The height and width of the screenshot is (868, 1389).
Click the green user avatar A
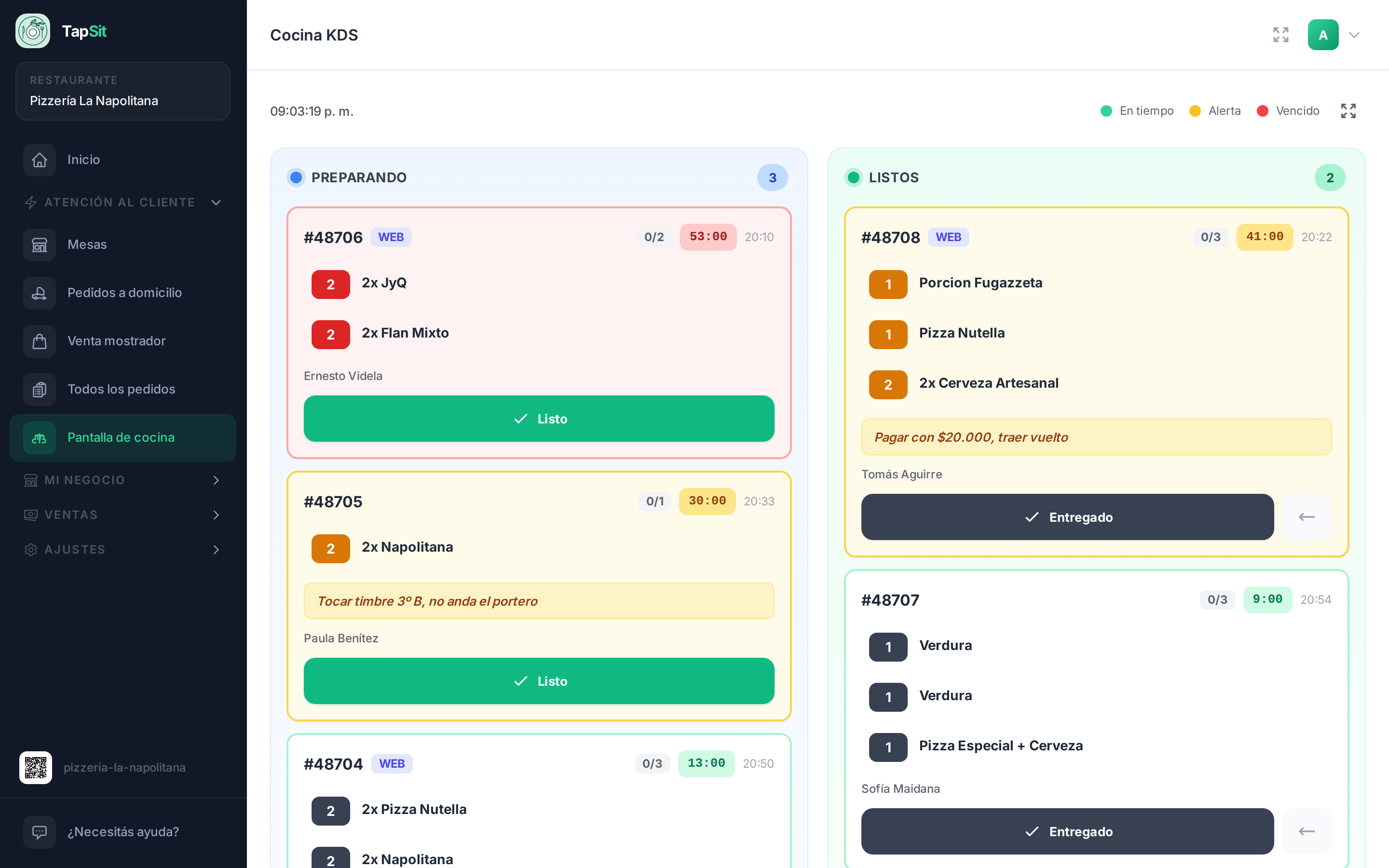(x=1323, y=35)
